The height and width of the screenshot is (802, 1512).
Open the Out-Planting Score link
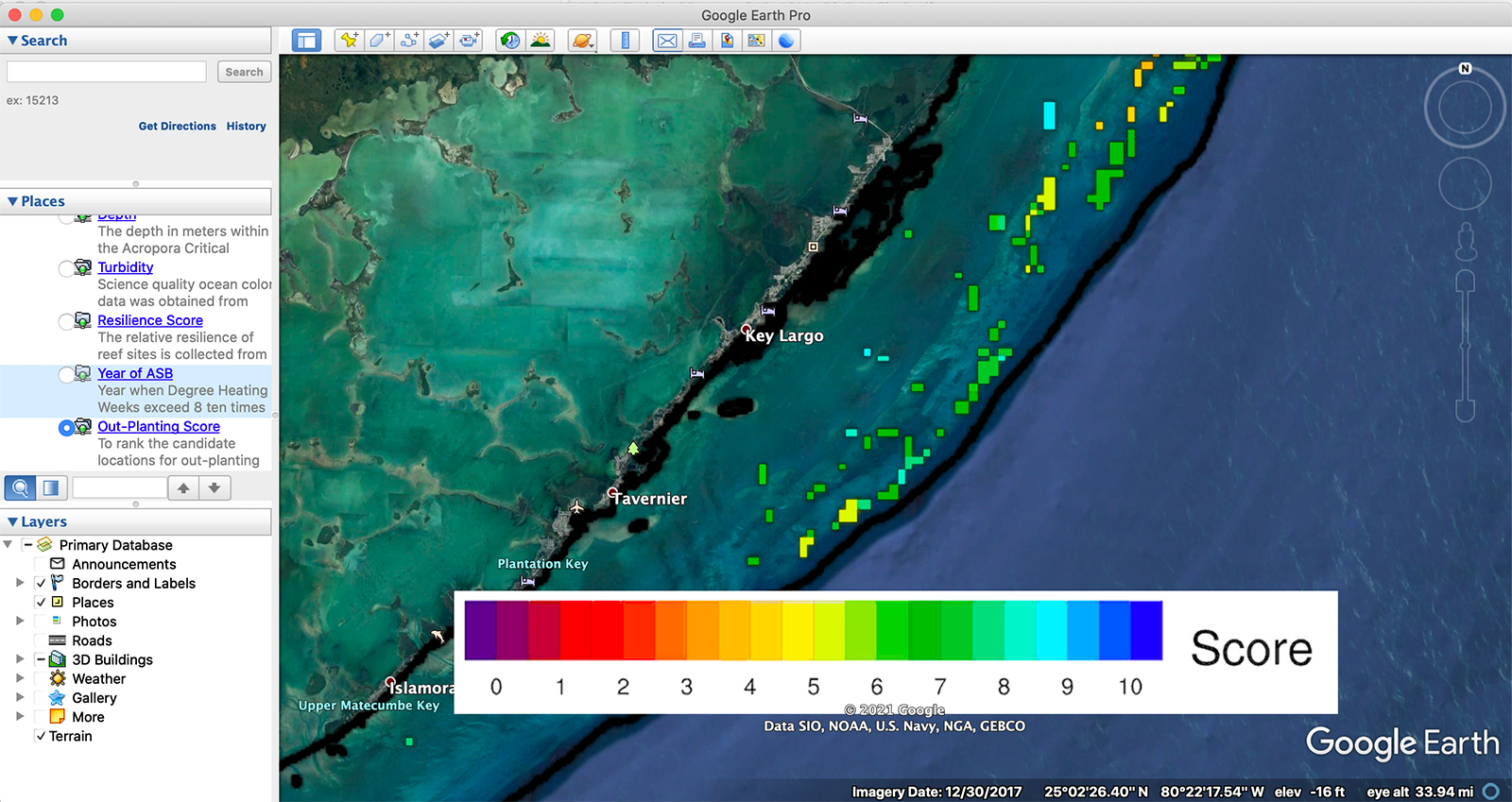tap(159, 426)
